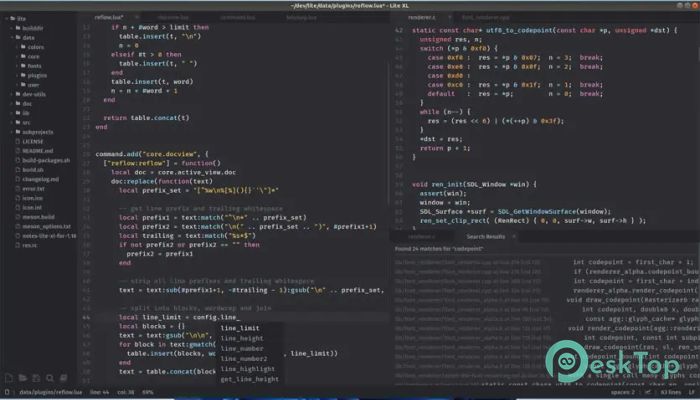Screen dimensions: 700x400
Task: Open the core folder in tree
Action: click(x=33, y=56)
